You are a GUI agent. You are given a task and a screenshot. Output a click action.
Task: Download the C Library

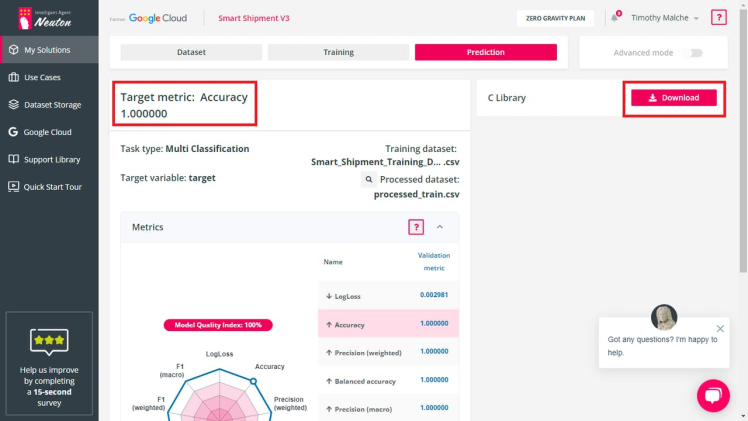(x=673, y=98)
